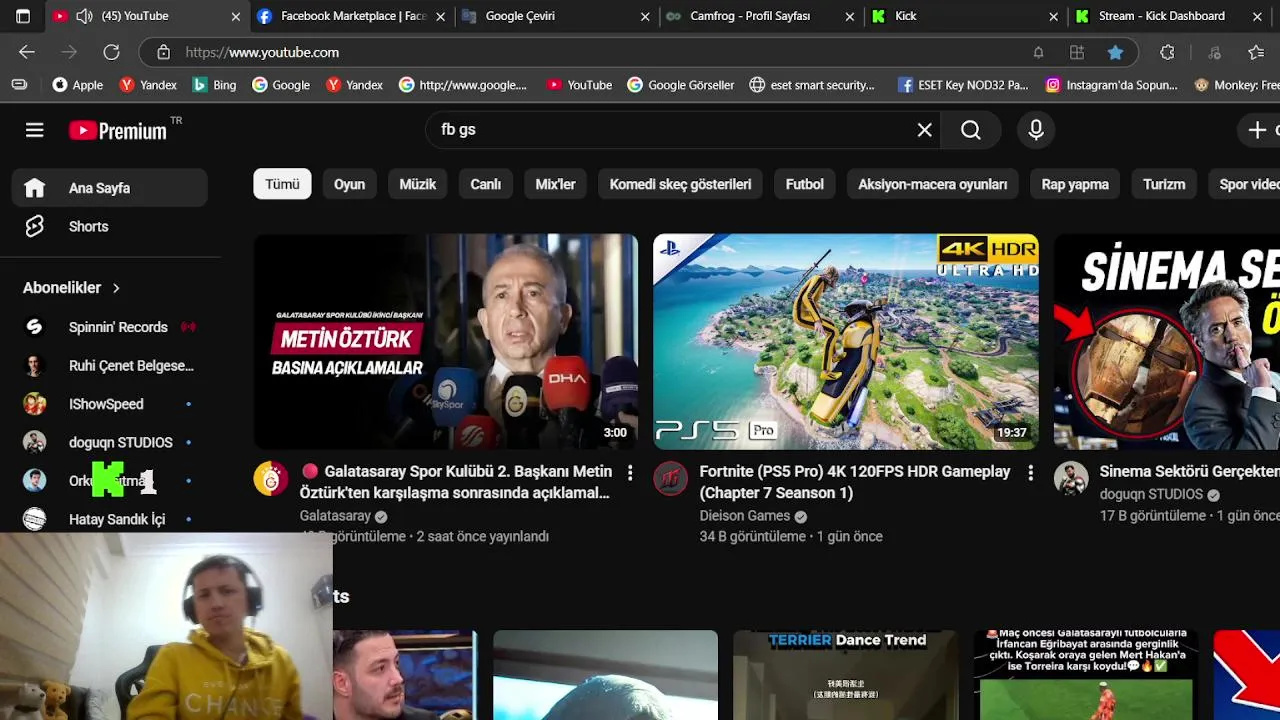
Task: Click the blue favorites star icon
Action: tap(1115, 52)
